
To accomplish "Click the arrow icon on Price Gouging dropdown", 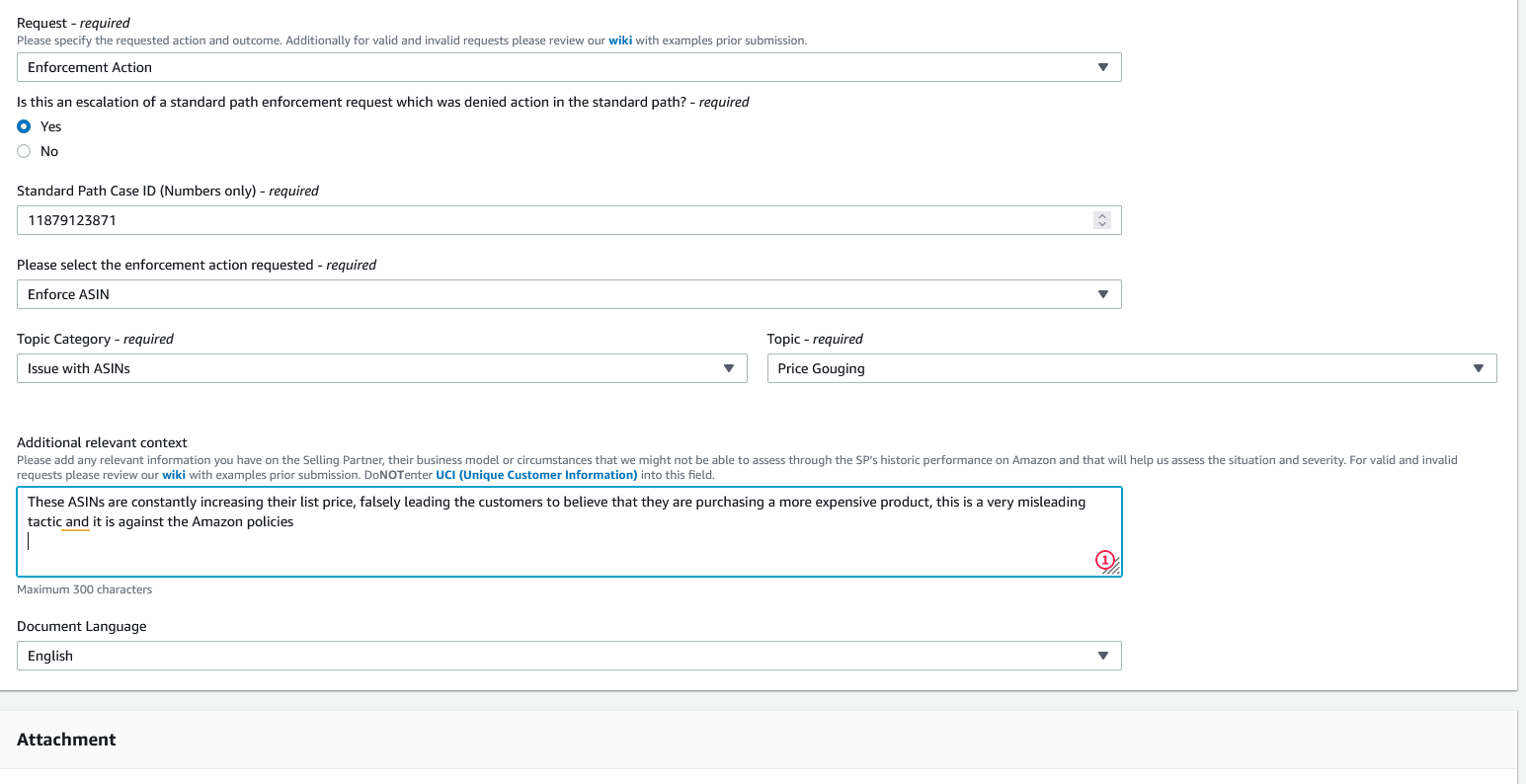I will click(1478, 368).
